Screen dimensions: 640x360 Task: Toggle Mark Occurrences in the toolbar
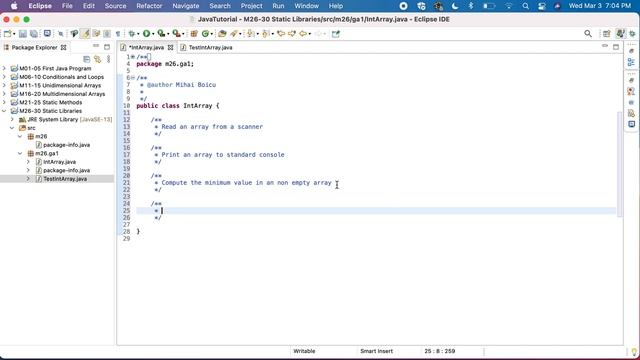(85, 34)
